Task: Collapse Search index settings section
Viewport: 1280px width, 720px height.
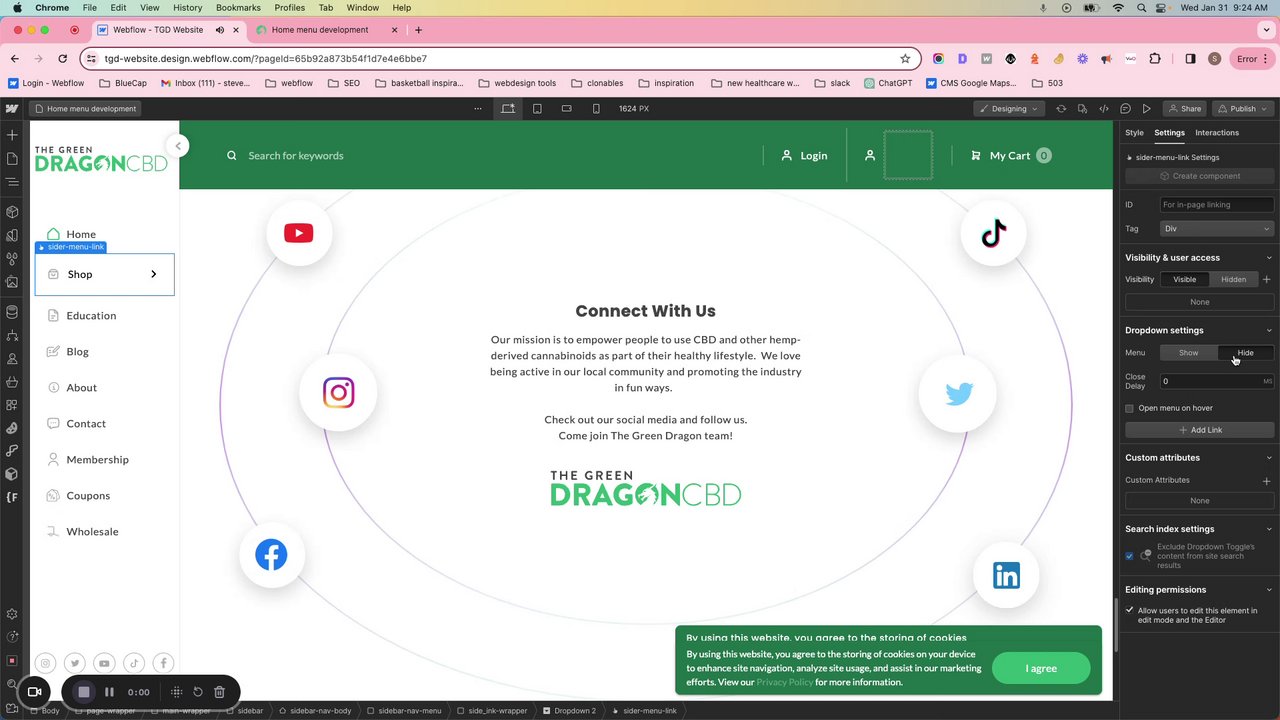Action: pyautogui.click(x=1269, y=529)
